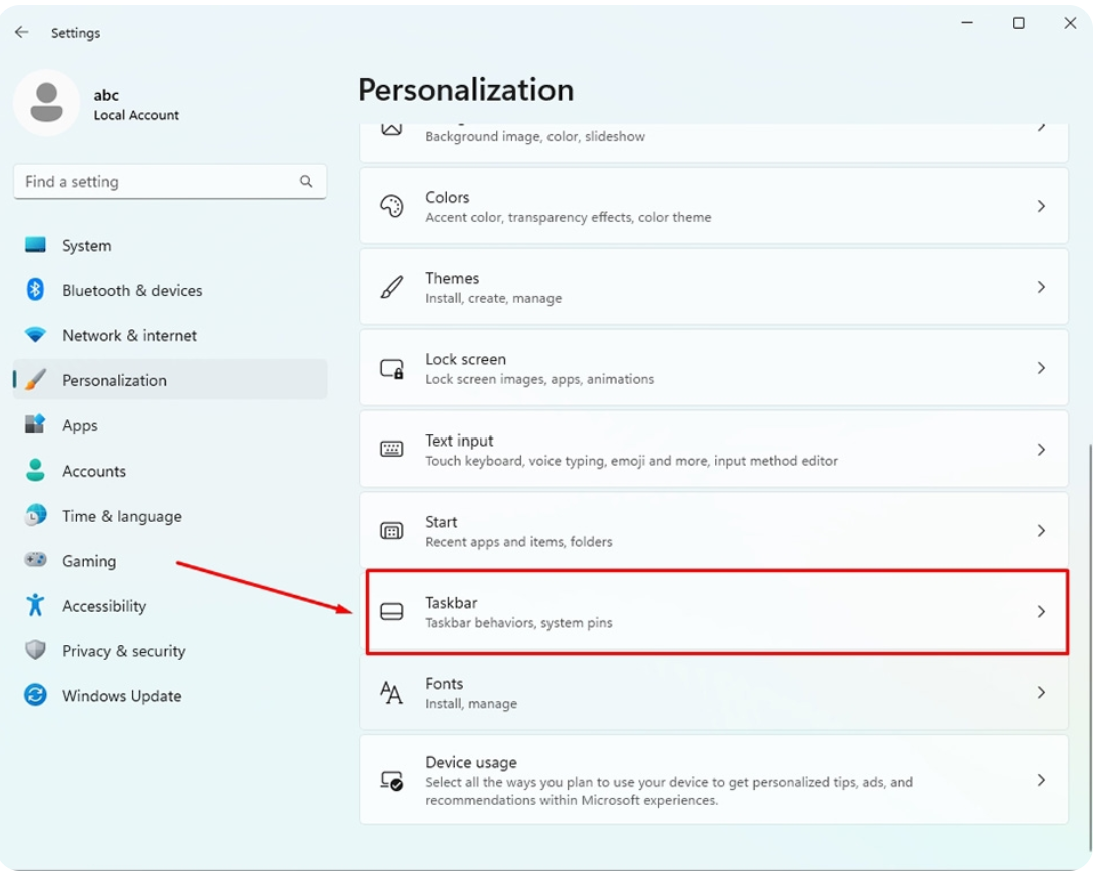Screen dimensions: 1094x872
Task: Go back using the back arrow
Action: click(x=22, y=32)
